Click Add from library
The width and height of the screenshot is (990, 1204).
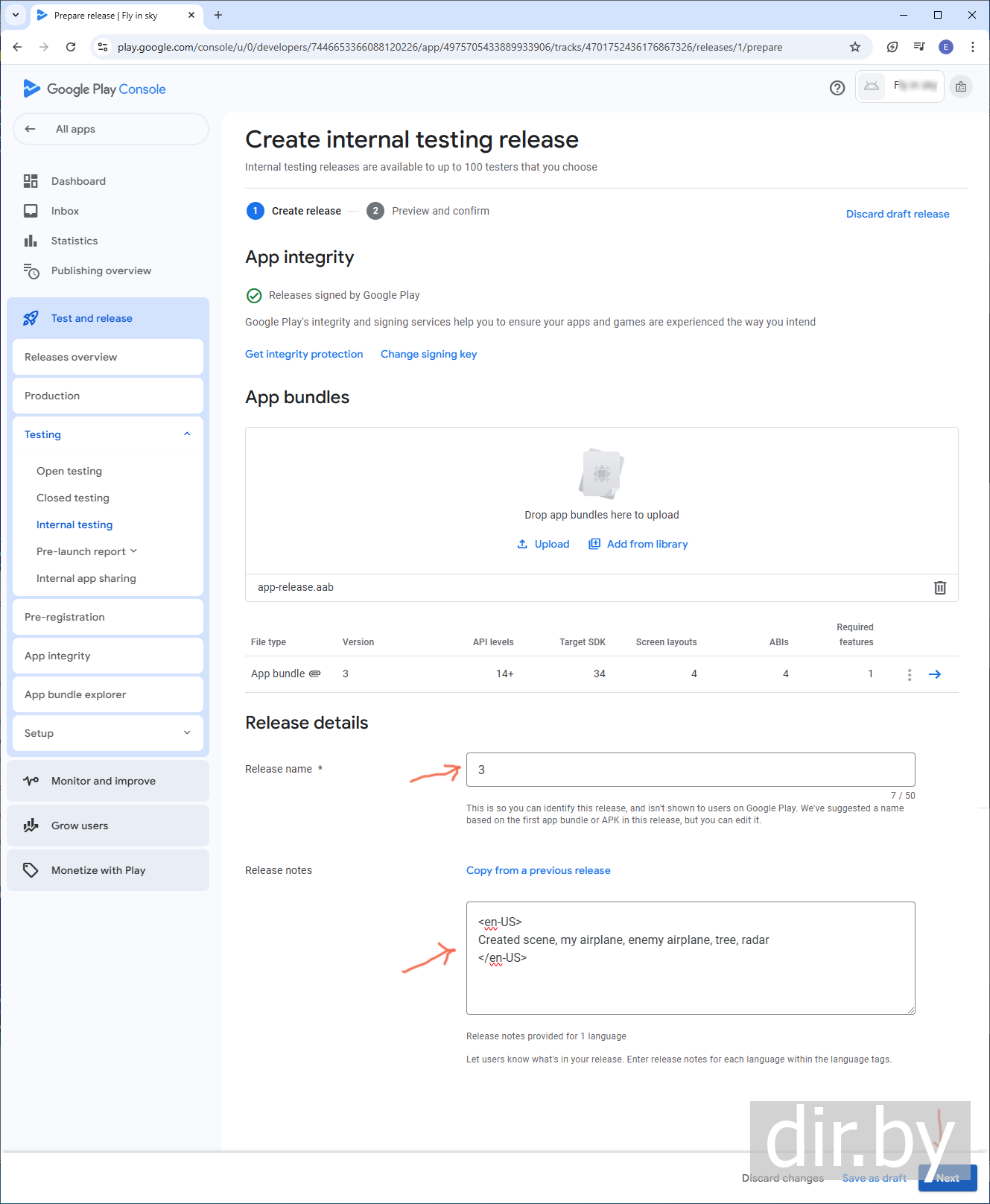pos(638,545)
